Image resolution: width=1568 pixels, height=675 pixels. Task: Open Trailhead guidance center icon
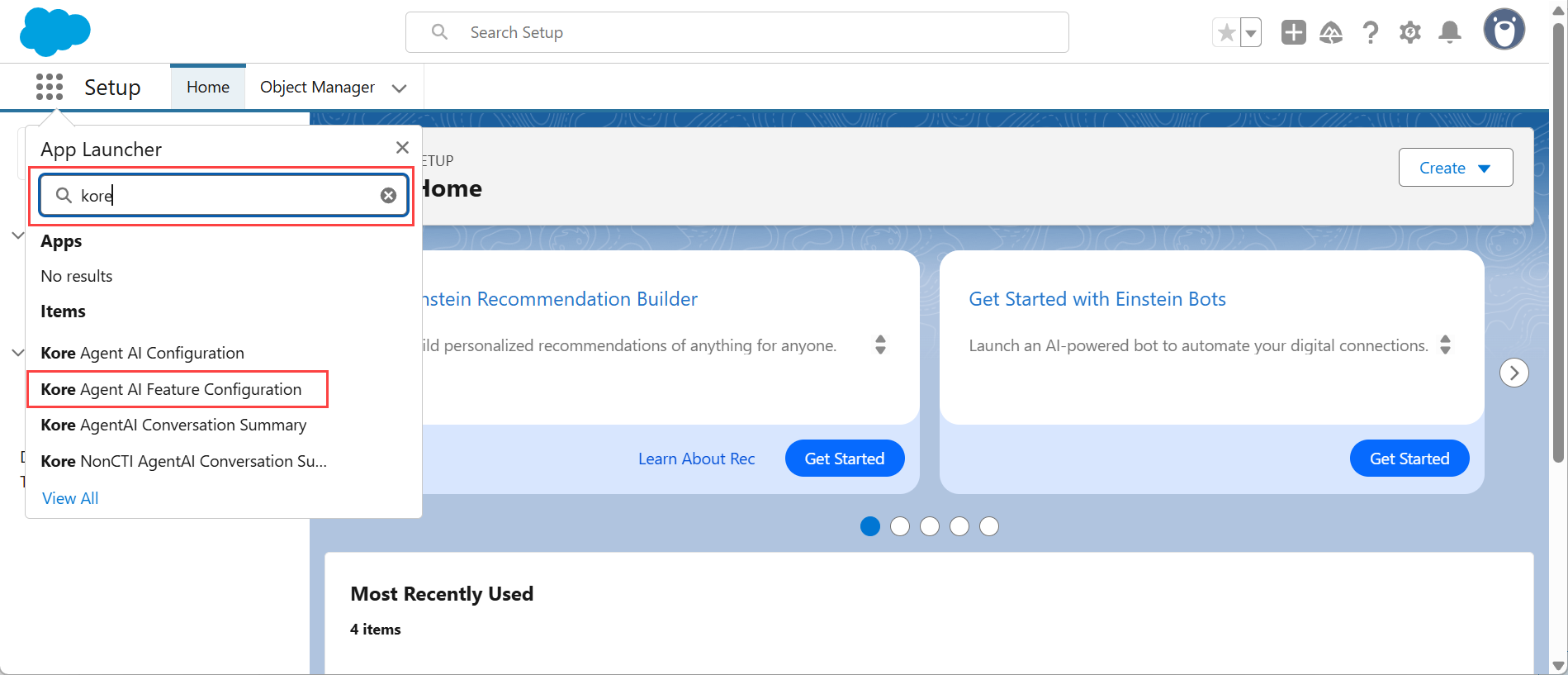[x=1331, y=32]
